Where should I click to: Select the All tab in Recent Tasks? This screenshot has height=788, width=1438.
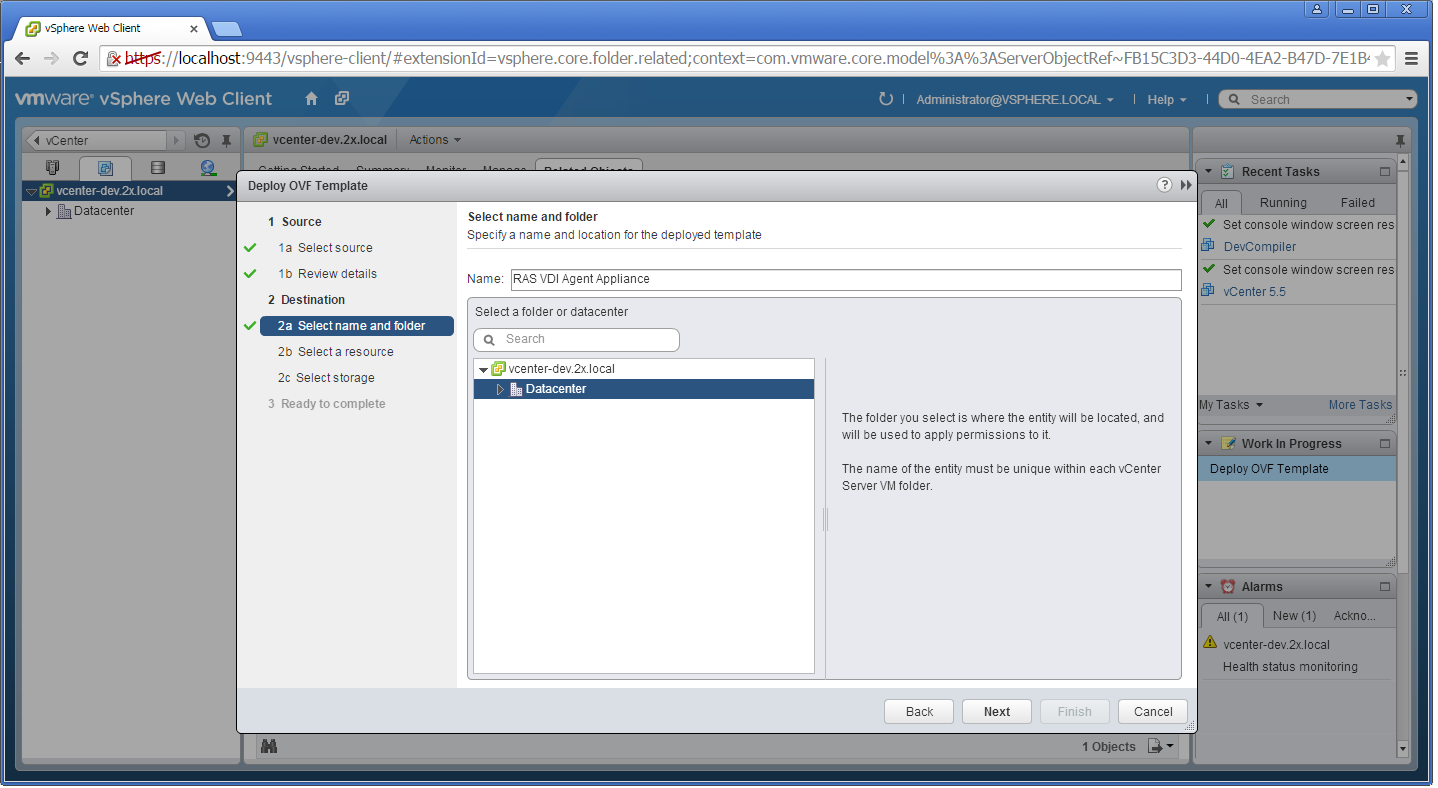coord(1221,203)
